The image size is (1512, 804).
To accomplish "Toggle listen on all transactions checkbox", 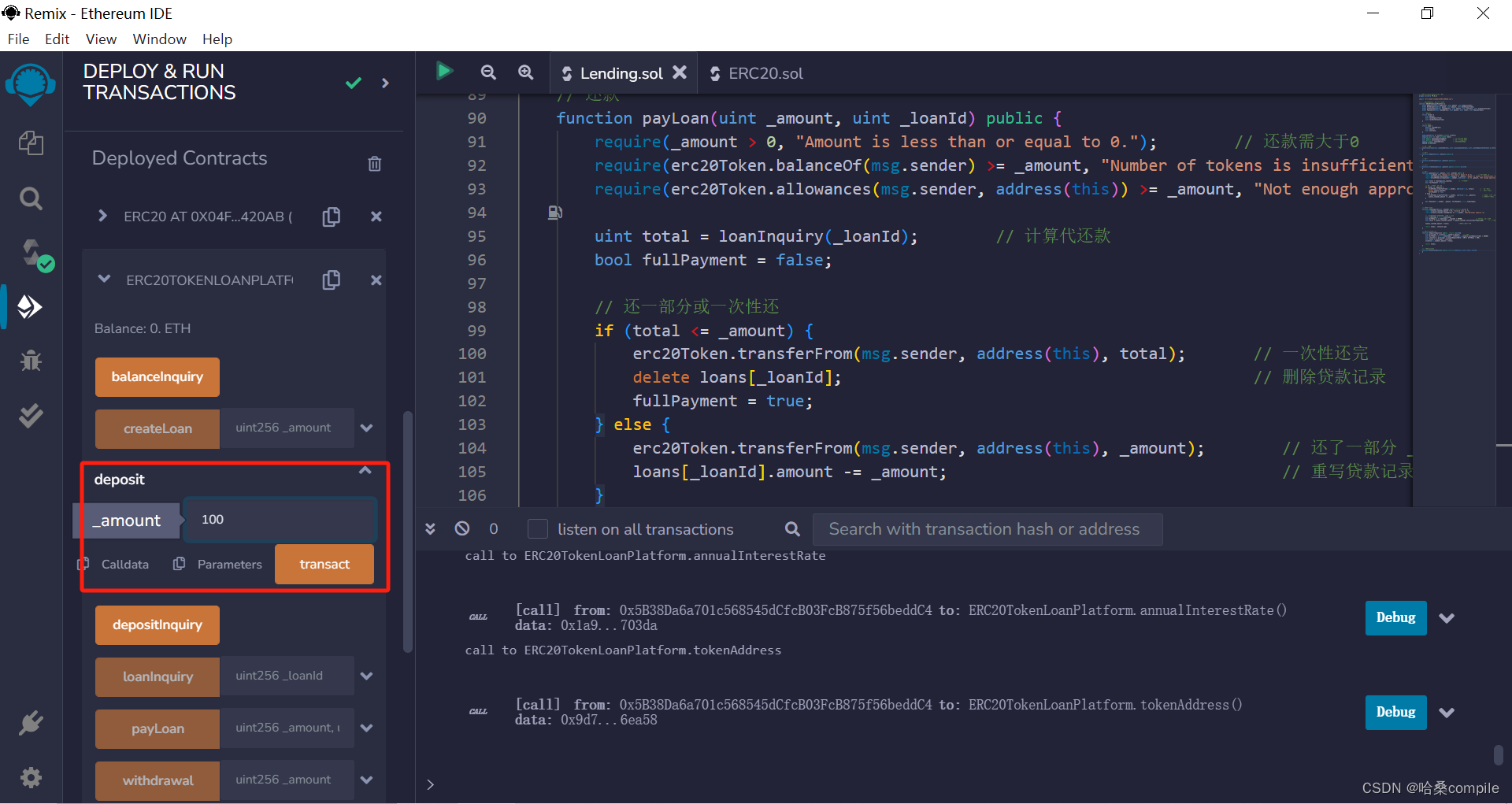I will (x=538, y=529).
